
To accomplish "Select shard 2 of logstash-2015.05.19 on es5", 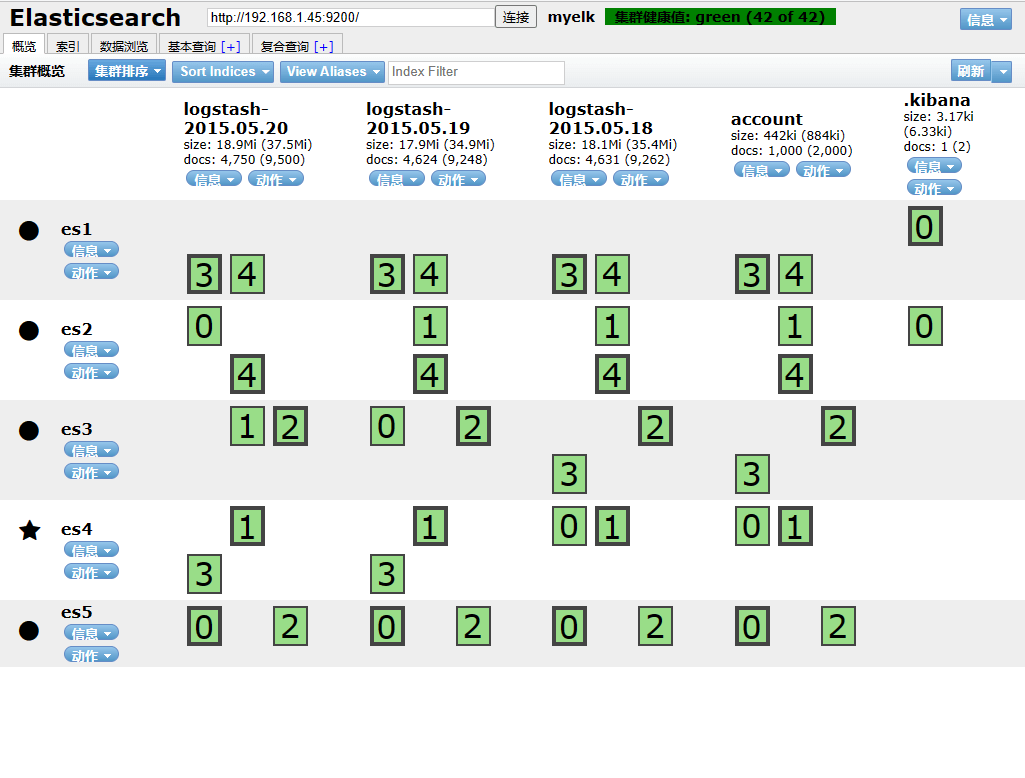I will tap(473, 626).
